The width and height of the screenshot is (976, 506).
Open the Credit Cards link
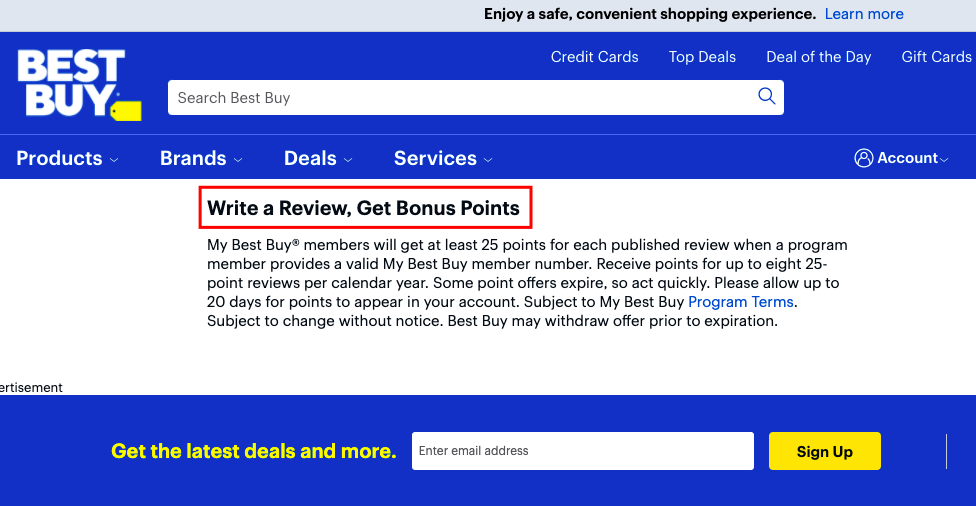tap(594, 57)
